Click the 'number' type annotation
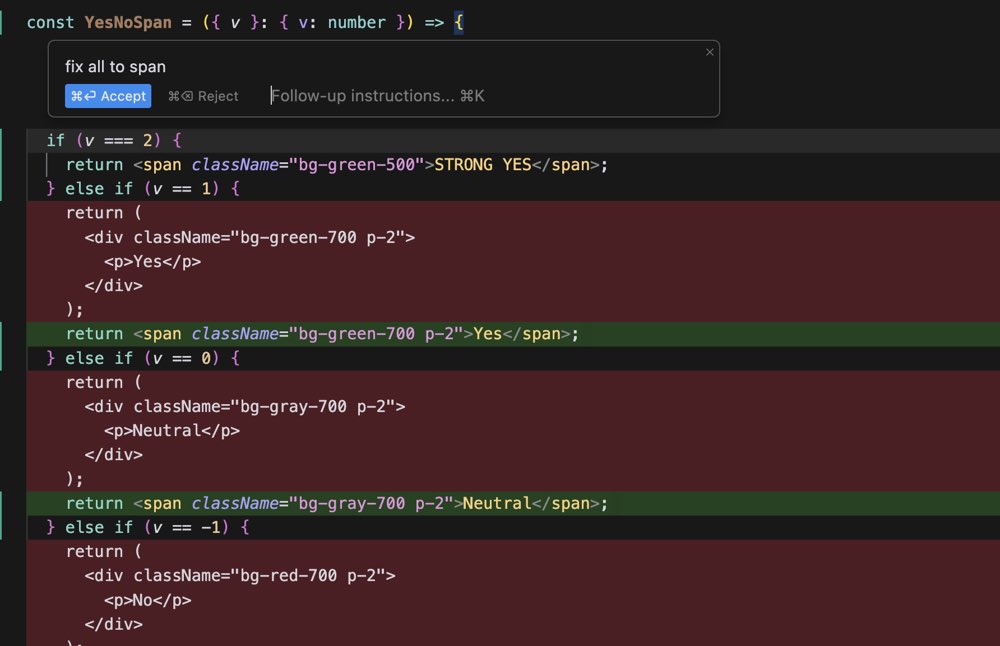 coord(357,22)
